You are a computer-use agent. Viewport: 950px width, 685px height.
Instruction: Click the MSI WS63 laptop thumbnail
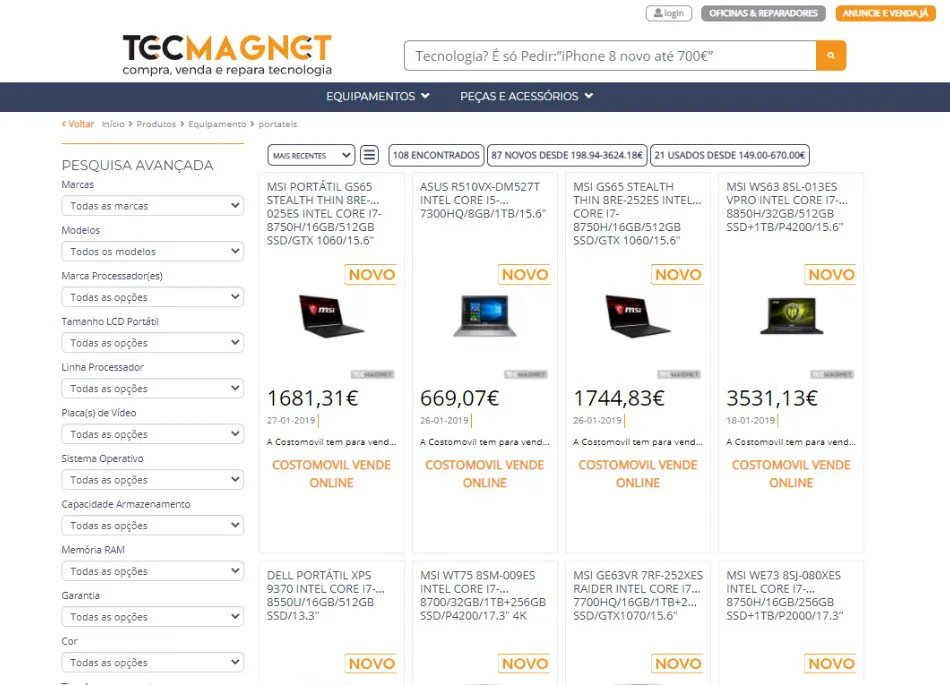click(791, 316)
